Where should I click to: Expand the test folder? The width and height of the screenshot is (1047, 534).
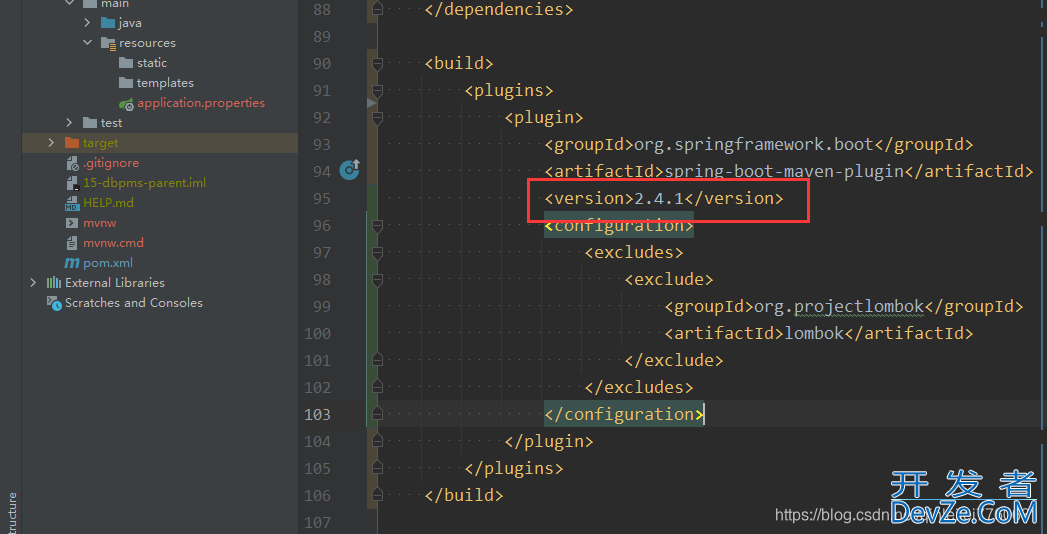click(69, 123)
